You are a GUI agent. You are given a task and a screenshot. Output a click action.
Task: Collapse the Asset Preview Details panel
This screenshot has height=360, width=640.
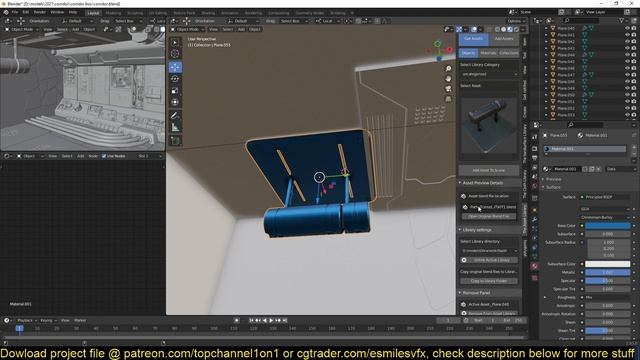pyautogui.click(x=460, y=183)
